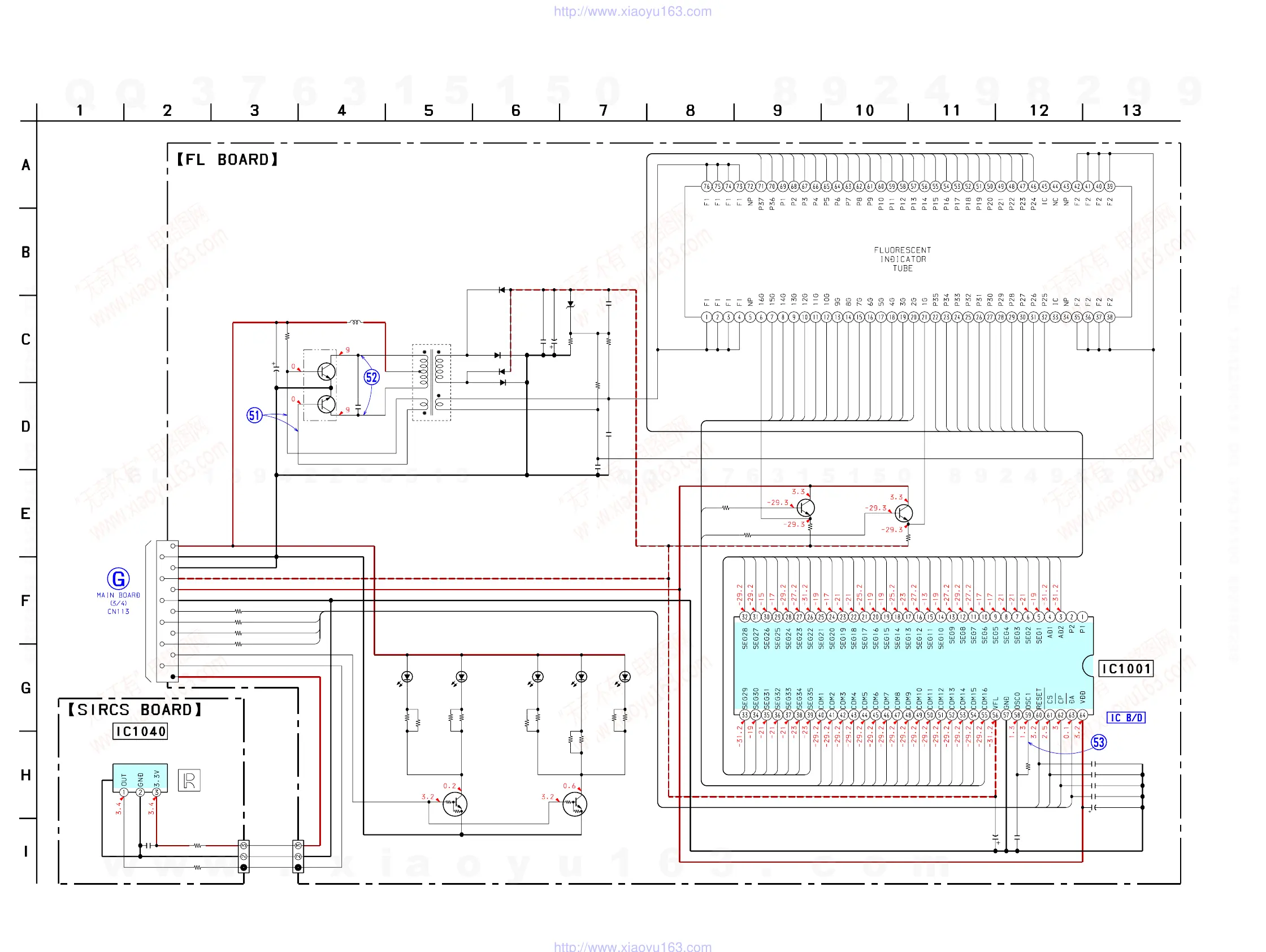Click the boxed R symbol in SIRCS board
The image size is (1266, 952).
coord(189,780)
